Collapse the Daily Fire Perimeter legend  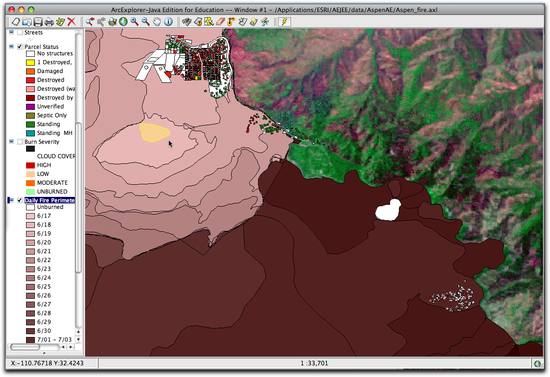11,200
